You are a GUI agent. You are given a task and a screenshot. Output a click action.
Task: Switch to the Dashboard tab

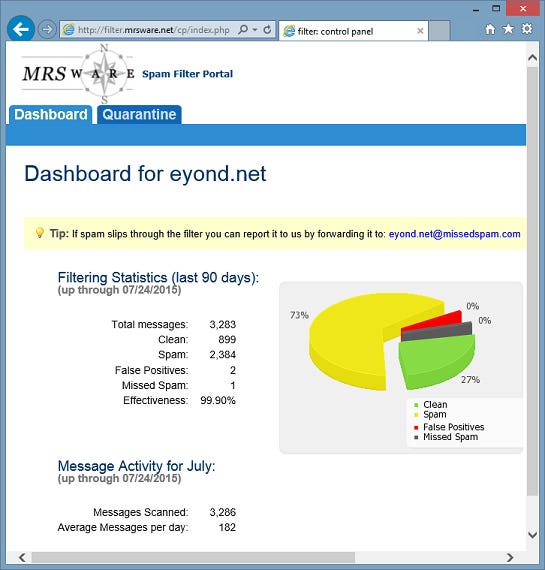[51, 115]
